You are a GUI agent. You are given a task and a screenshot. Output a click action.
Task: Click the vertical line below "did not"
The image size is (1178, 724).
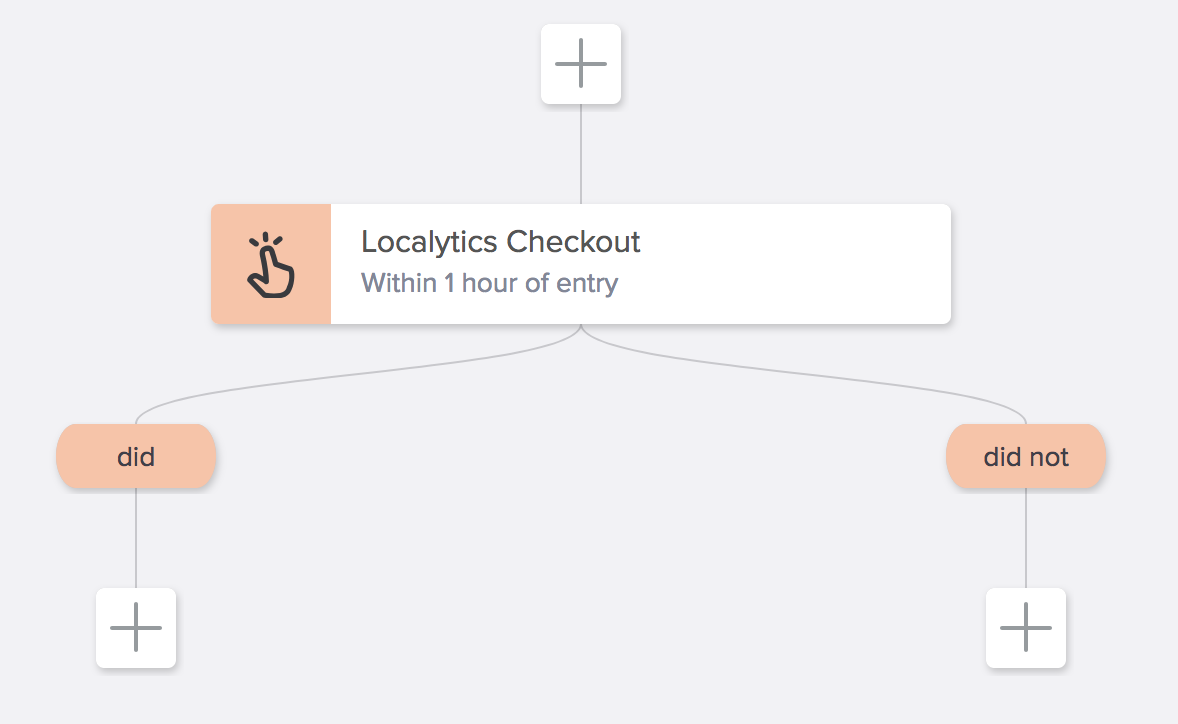1026,540
